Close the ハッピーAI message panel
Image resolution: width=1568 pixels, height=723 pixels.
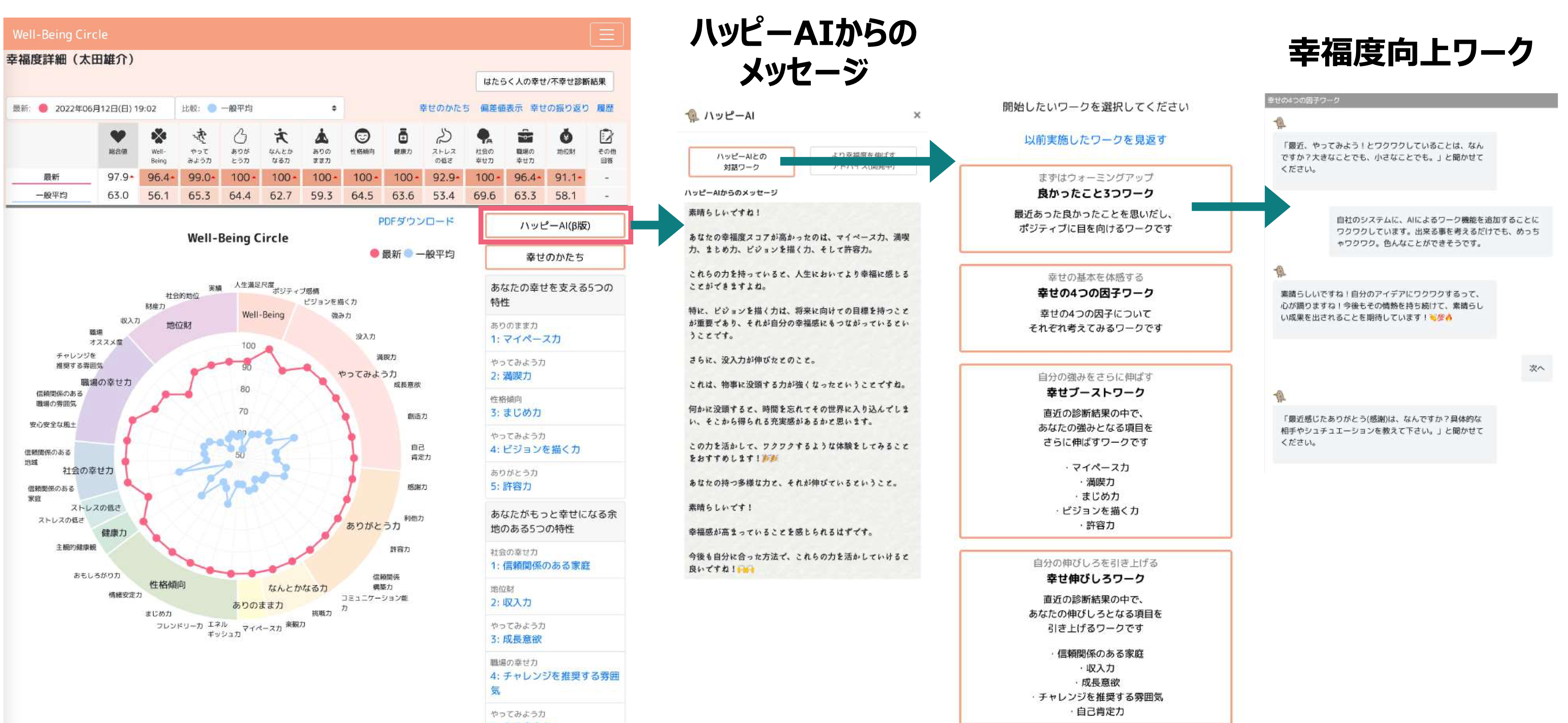click(917, 115)
